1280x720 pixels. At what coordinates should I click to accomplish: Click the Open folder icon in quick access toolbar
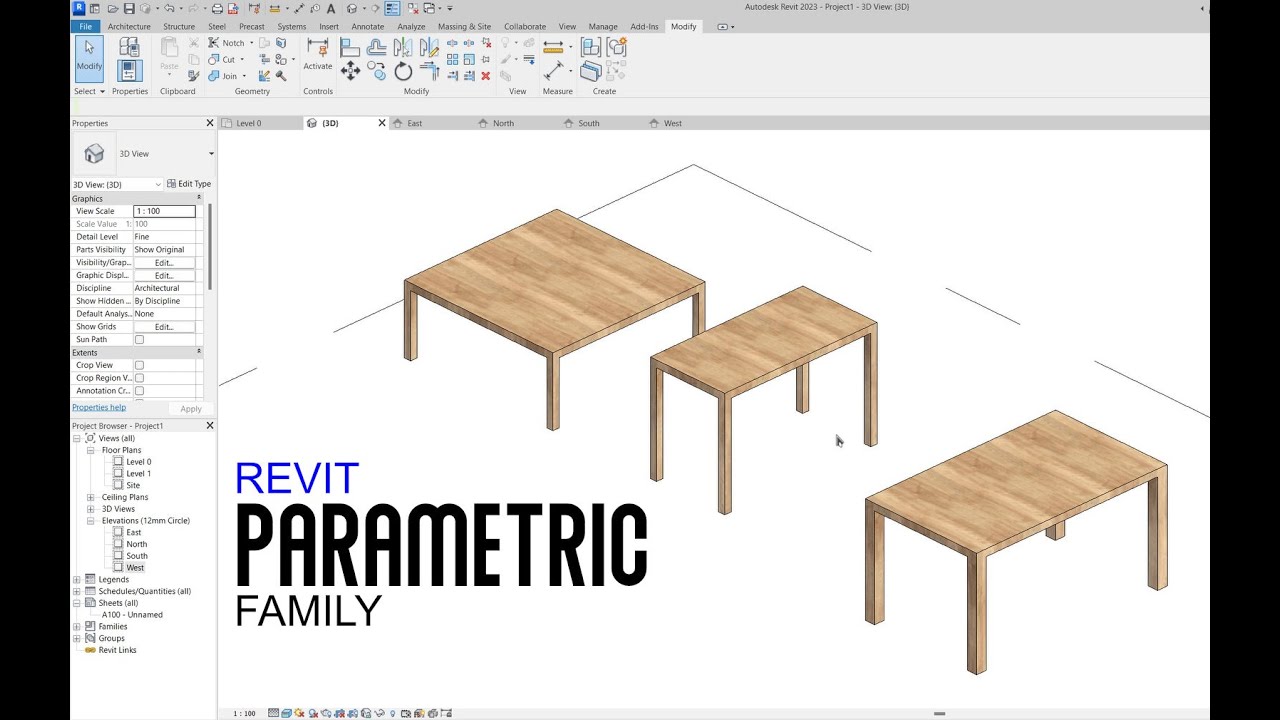(x=114, y=8)
